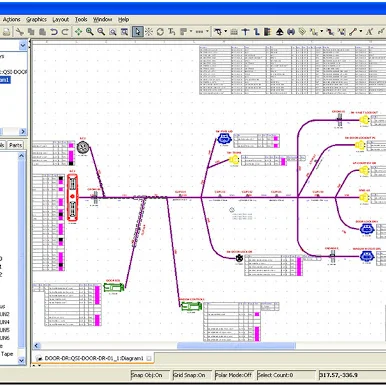Open the Layout menu
The image size is (386, 386).
[x=60, y=20]
